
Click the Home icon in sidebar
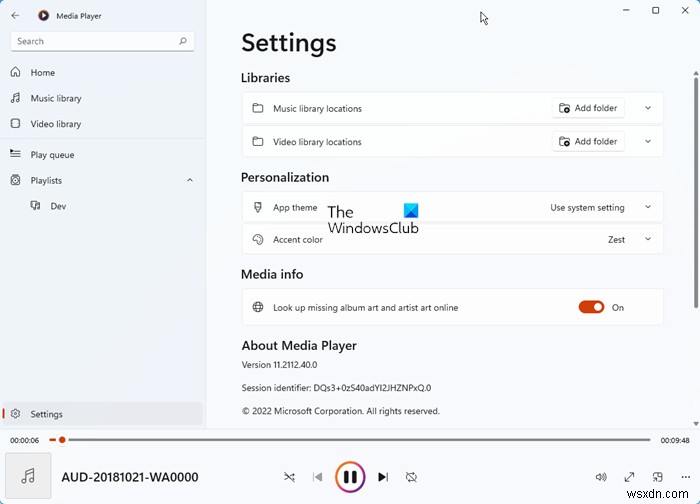click(16, 72)
